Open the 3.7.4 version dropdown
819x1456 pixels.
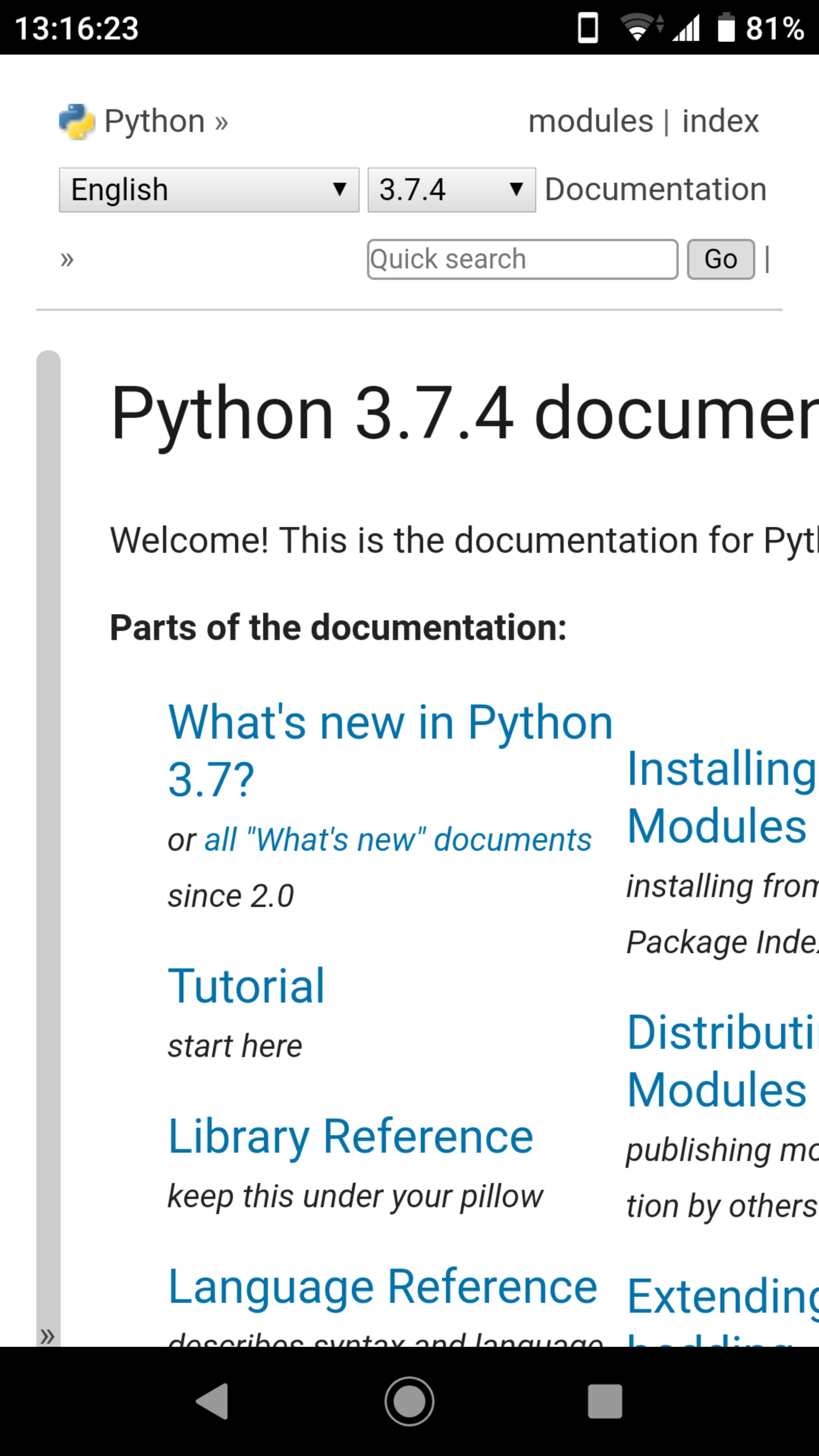click(x=451, y=190)
